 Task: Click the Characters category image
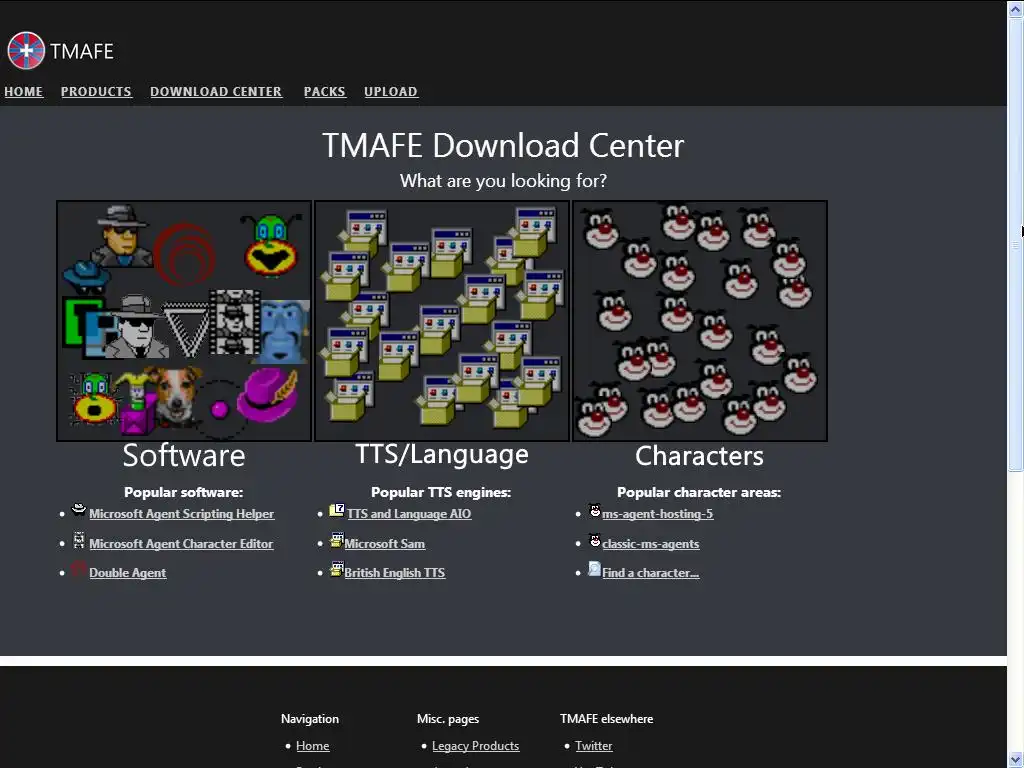coord(700,321)
